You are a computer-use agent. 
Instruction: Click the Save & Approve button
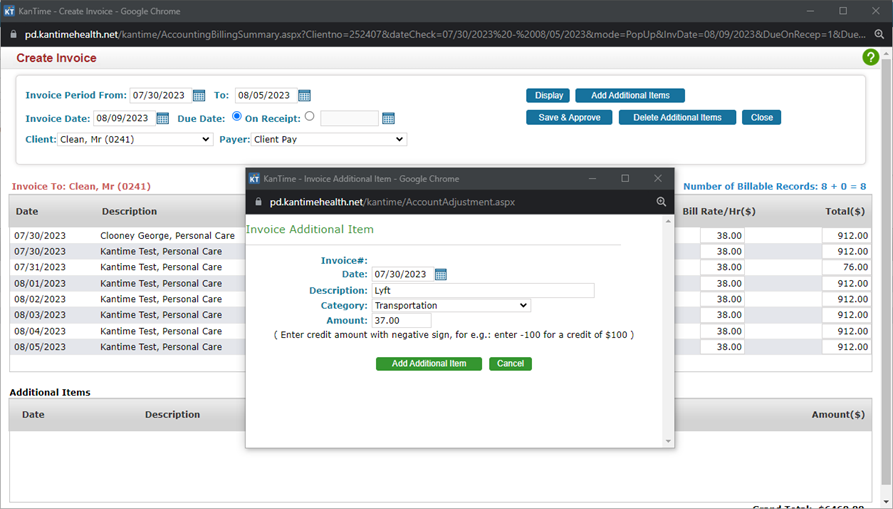tap(569, 118)
